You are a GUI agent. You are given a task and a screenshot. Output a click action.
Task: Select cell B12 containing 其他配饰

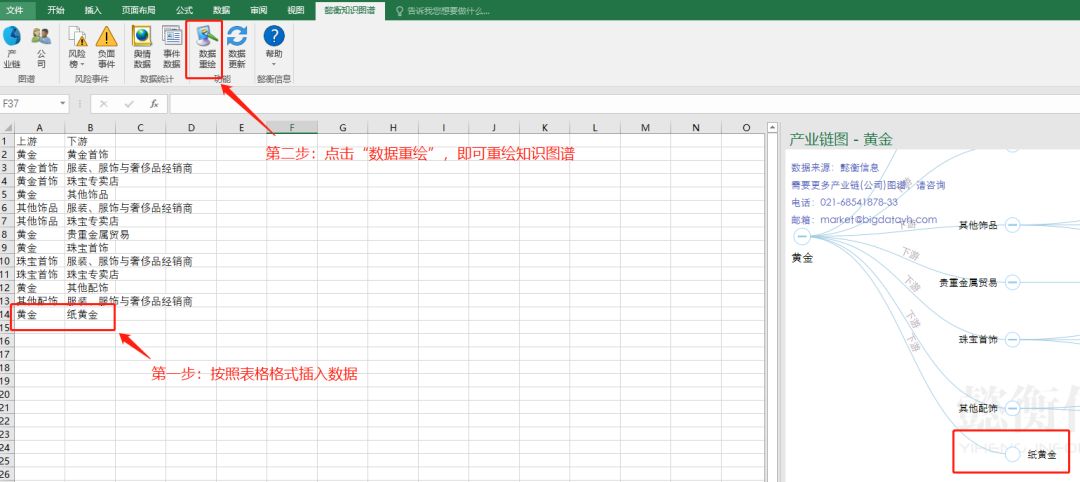(90, 288)
